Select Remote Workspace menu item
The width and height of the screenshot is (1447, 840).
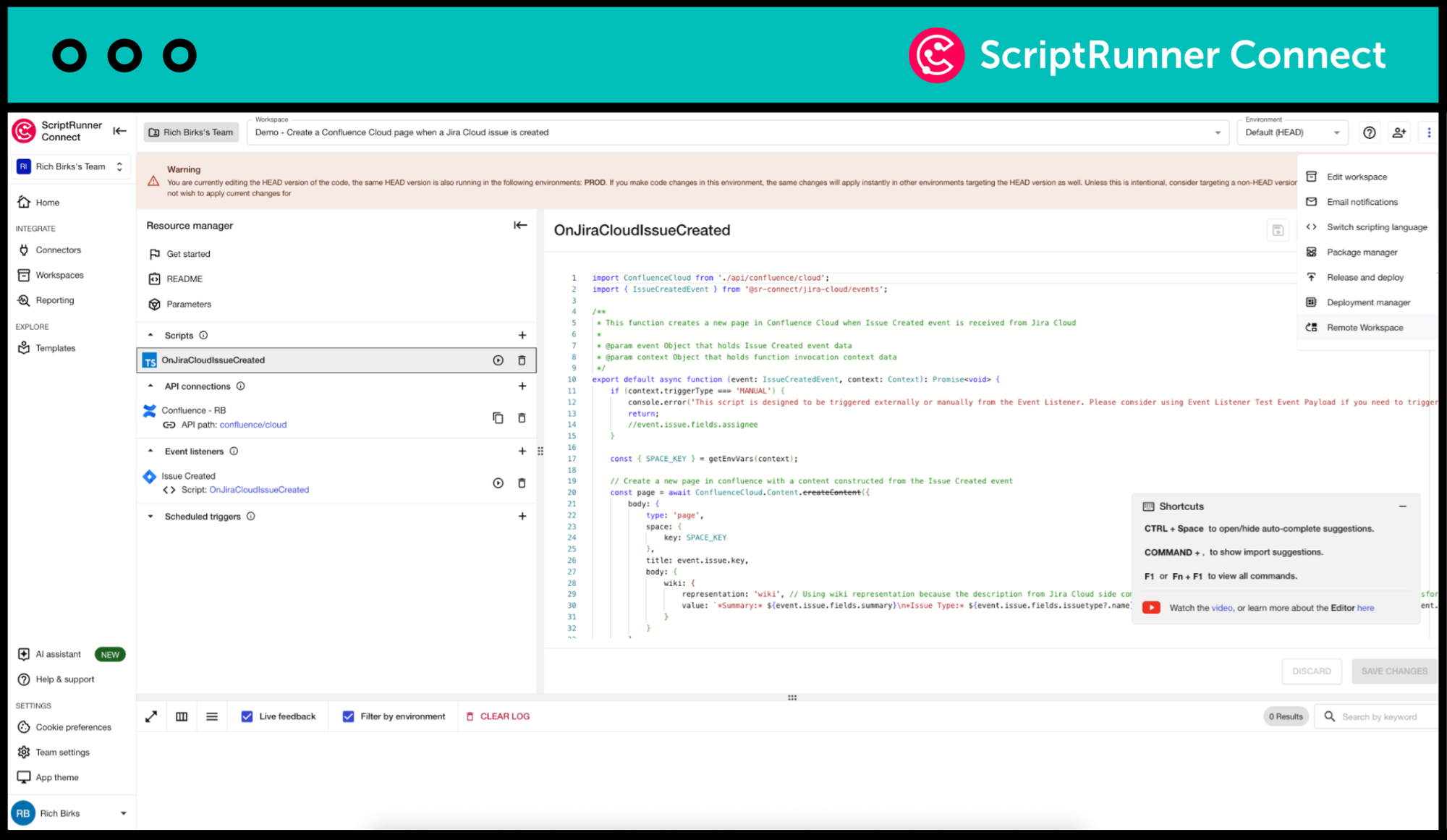tap(1367, 328)
